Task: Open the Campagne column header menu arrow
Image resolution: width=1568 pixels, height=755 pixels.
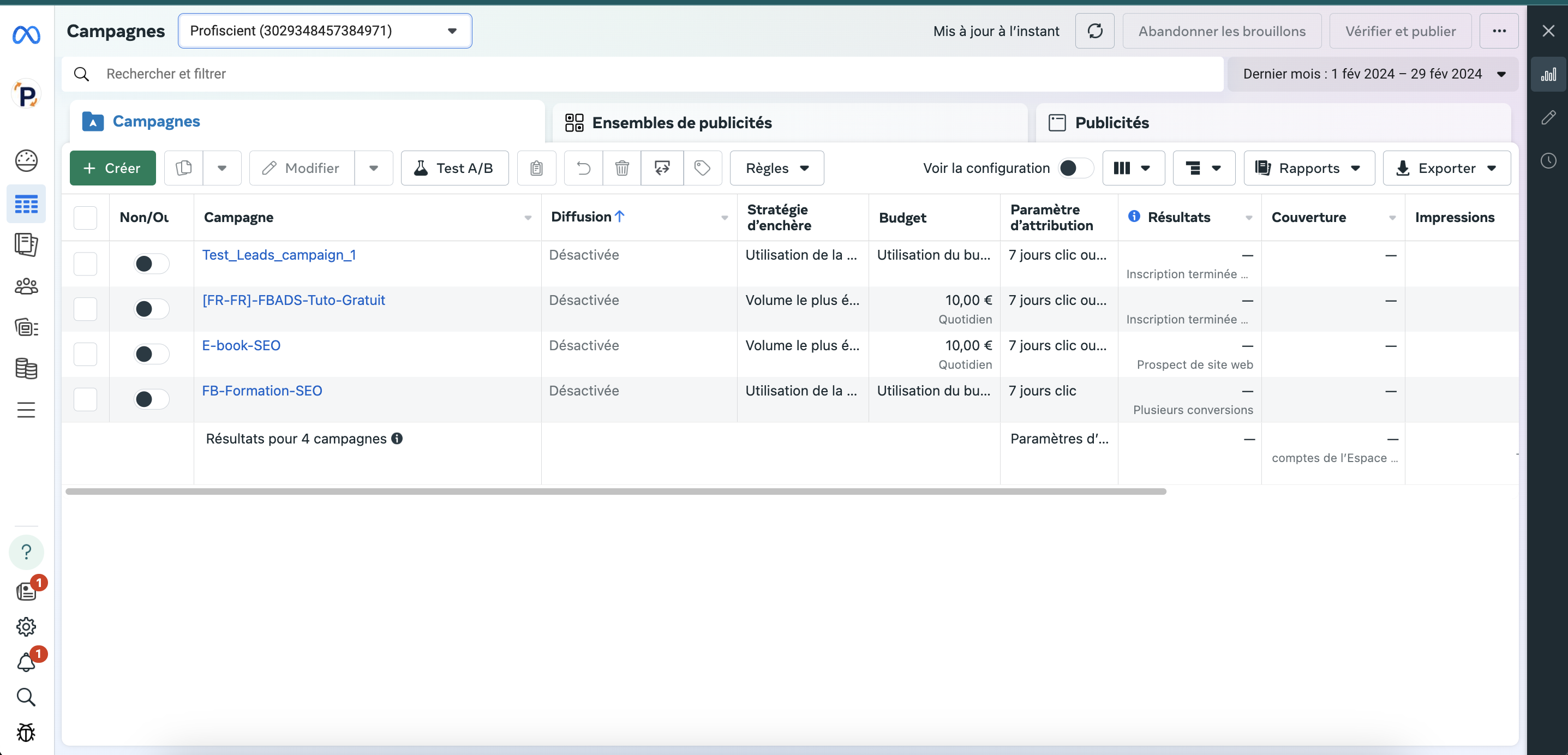Action: coord(528,218)
